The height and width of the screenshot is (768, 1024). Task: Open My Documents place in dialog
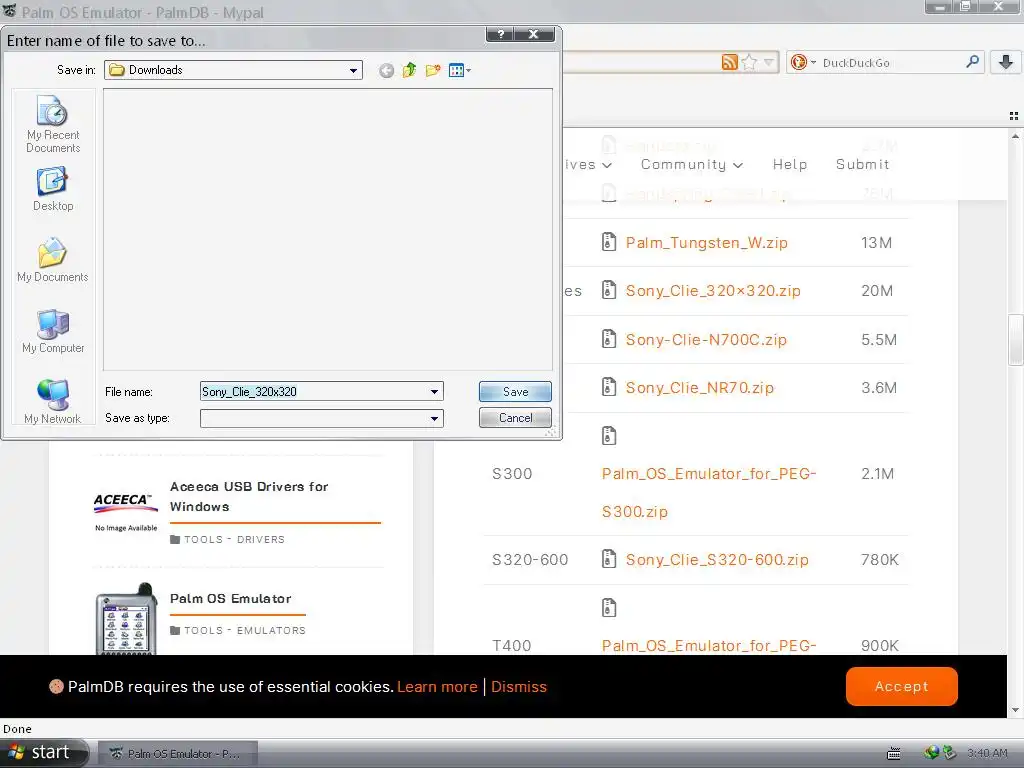[53, 260]
